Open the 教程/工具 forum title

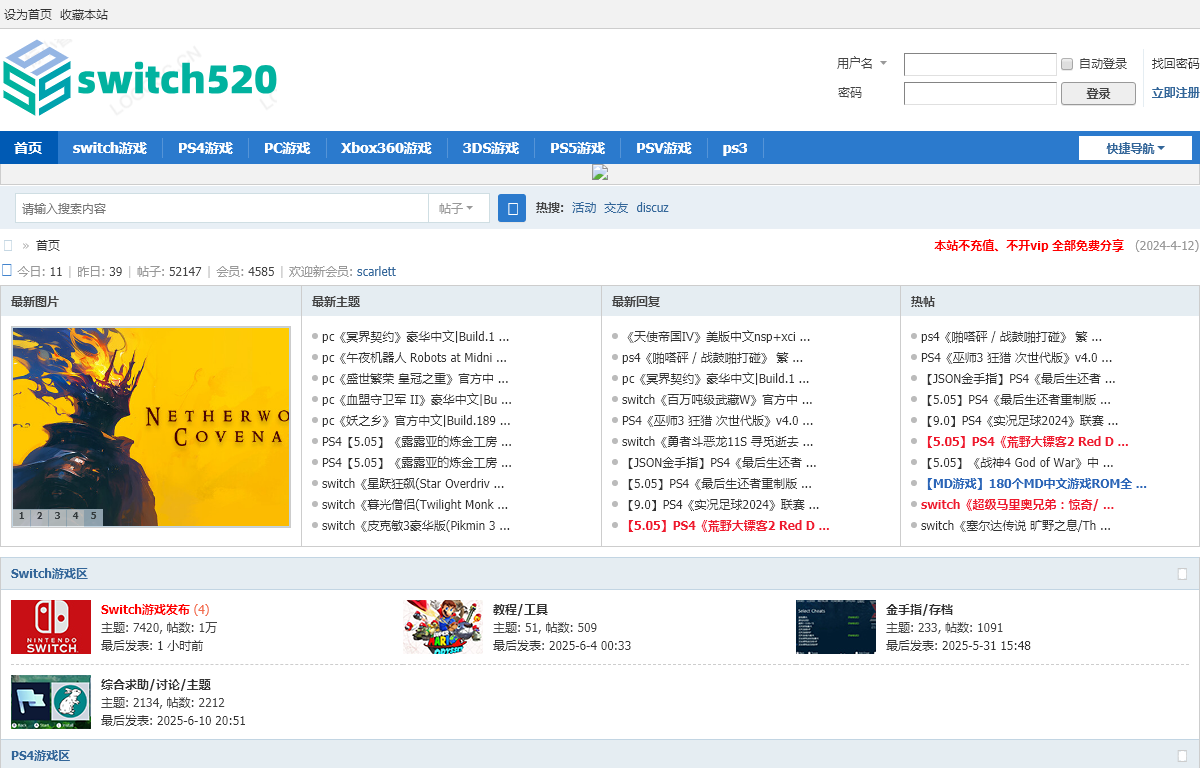[520, 609]
